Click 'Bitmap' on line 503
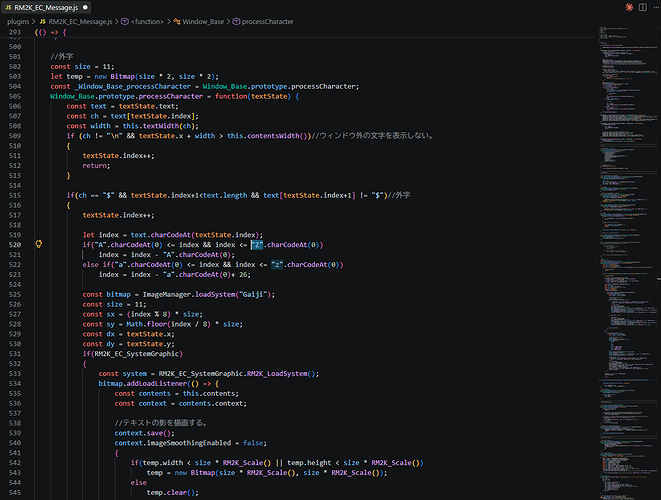 [122, 76]
